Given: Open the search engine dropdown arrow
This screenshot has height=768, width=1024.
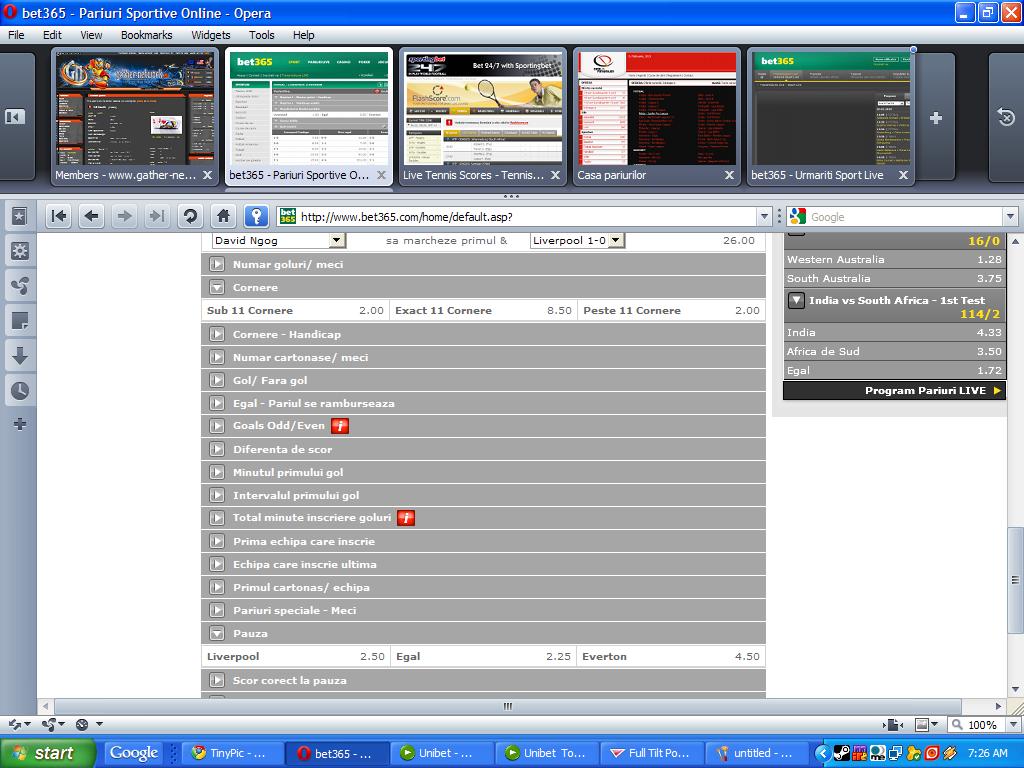Looking at the screenshot, I should (x=1010, y=217).
